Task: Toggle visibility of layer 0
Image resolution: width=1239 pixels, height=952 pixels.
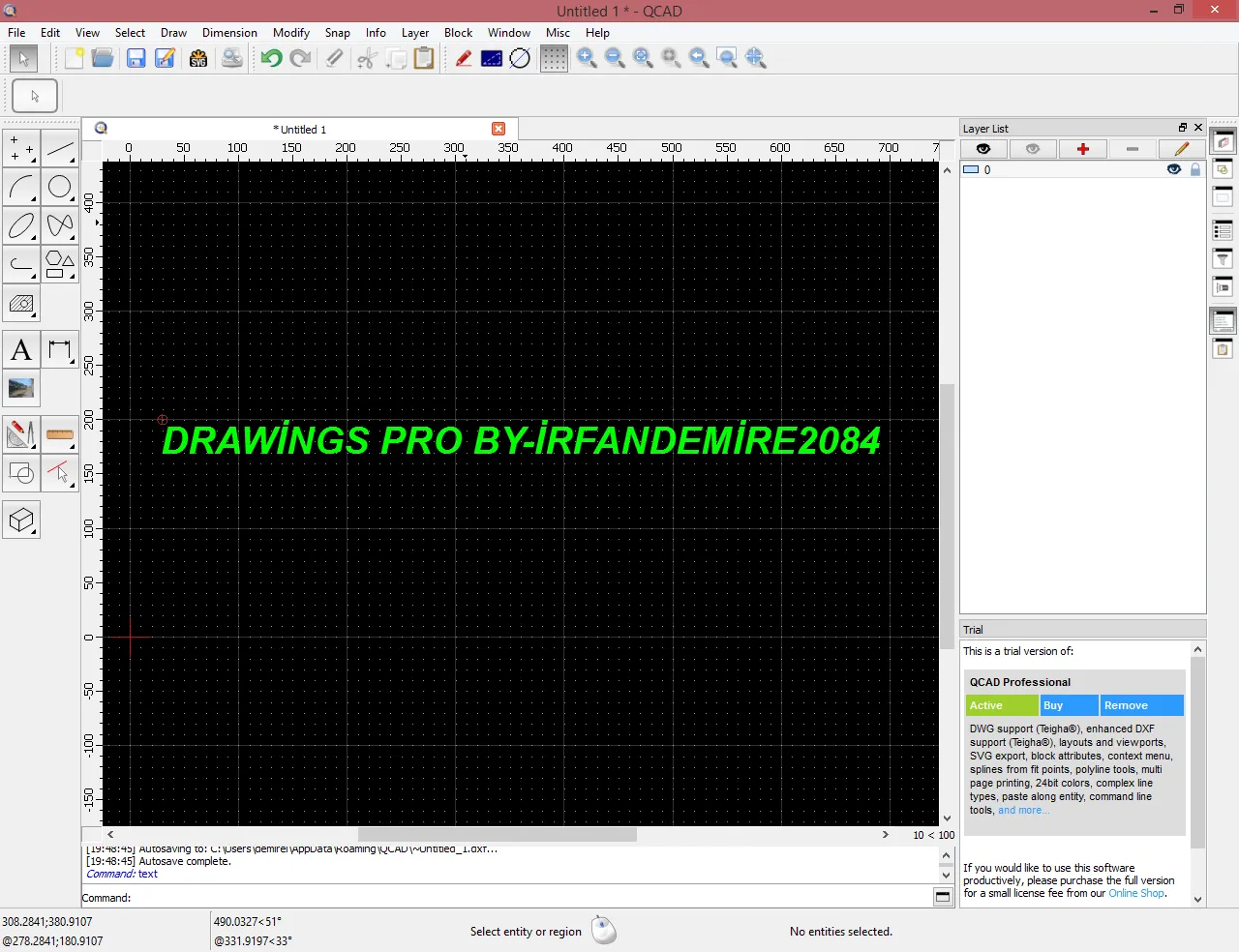Action: click(x=1174, y=169)
